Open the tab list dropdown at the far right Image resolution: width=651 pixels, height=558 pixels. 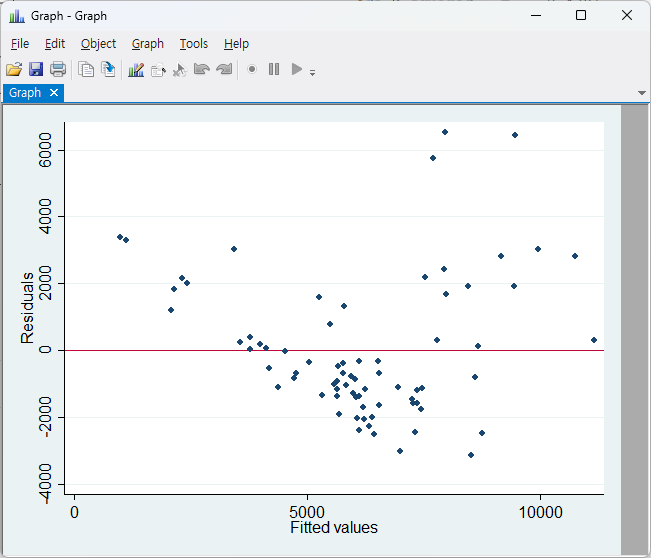641,93
